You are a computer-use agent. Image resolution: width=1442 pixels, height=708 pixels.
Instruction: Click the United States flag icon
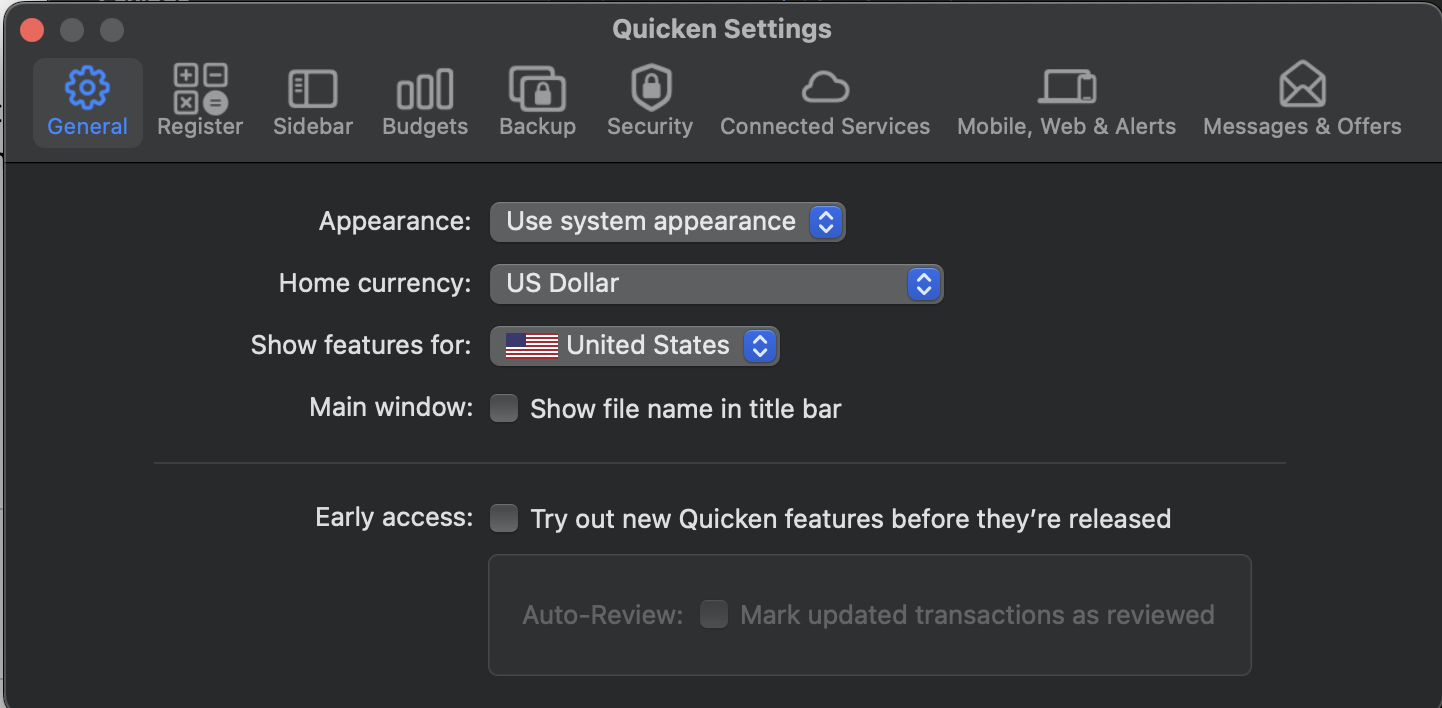[532, 346]
